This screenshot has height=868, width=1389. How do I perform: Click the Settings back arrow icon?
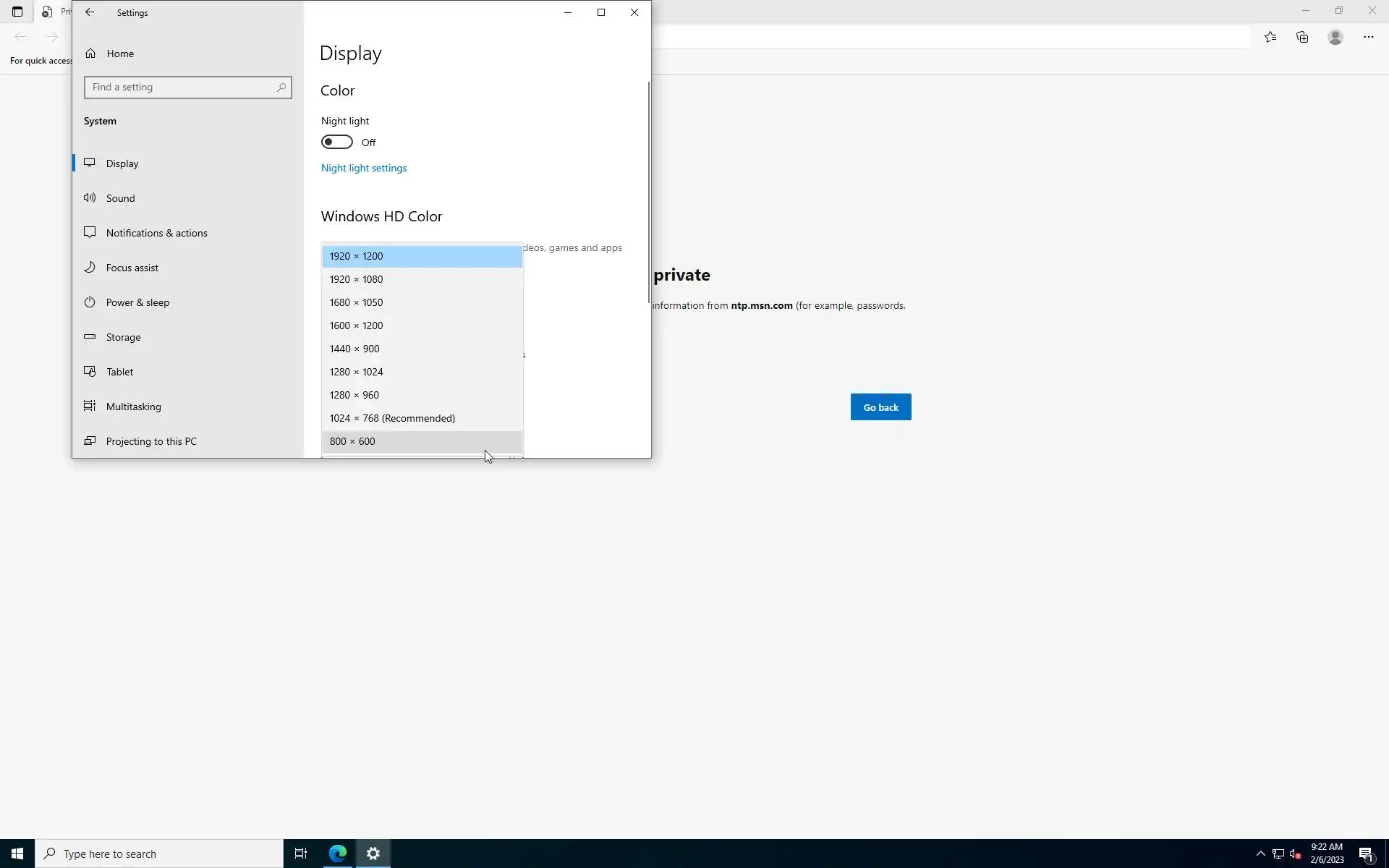[90, 12]
